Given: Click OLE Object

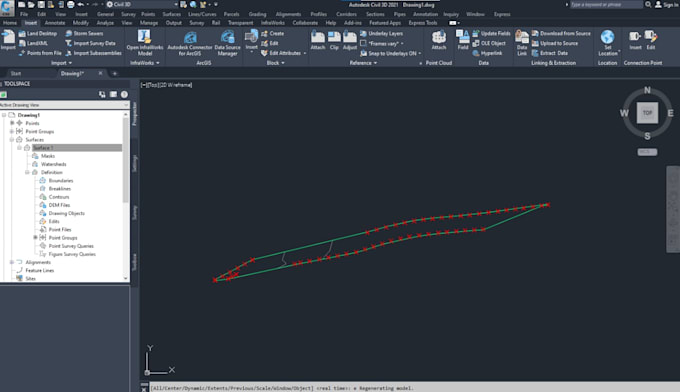Looking at the screenshot, I should tap(489, 43).
